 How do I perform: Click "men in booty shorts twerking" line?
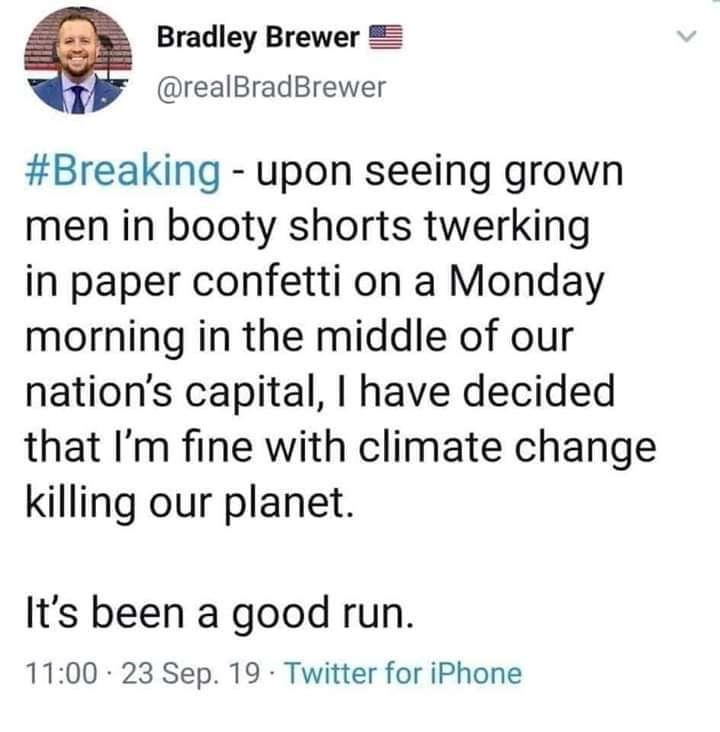point(307,226)
